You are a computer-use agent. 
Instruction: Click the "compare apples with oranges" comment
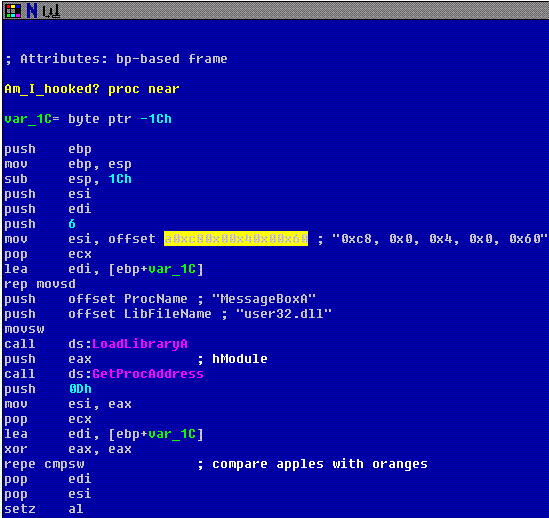[320, 464]
